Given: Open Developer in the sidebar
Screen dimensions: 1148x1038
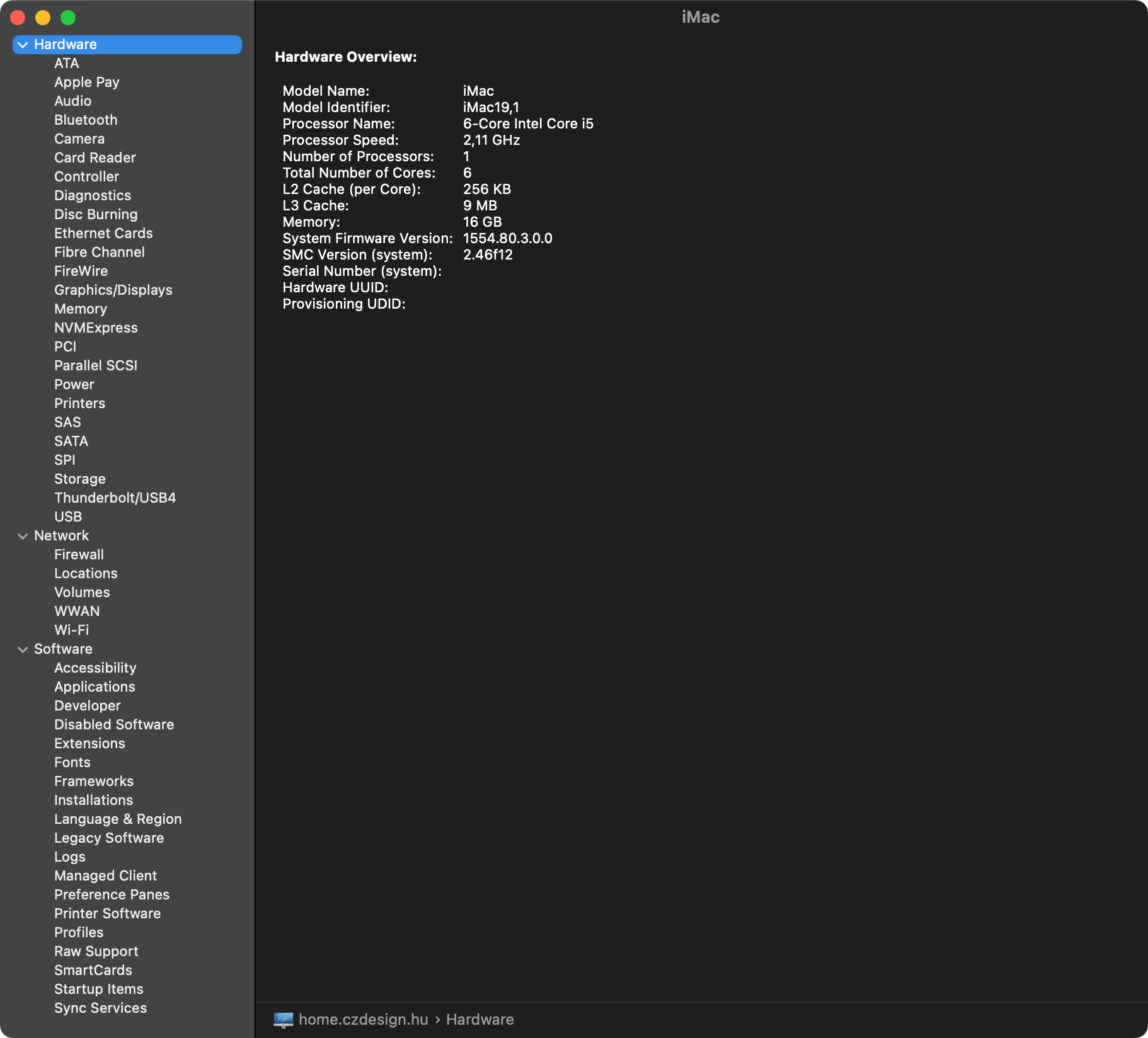Looking at the screenshot, I should pyautogui.click(x=88, y=706).
